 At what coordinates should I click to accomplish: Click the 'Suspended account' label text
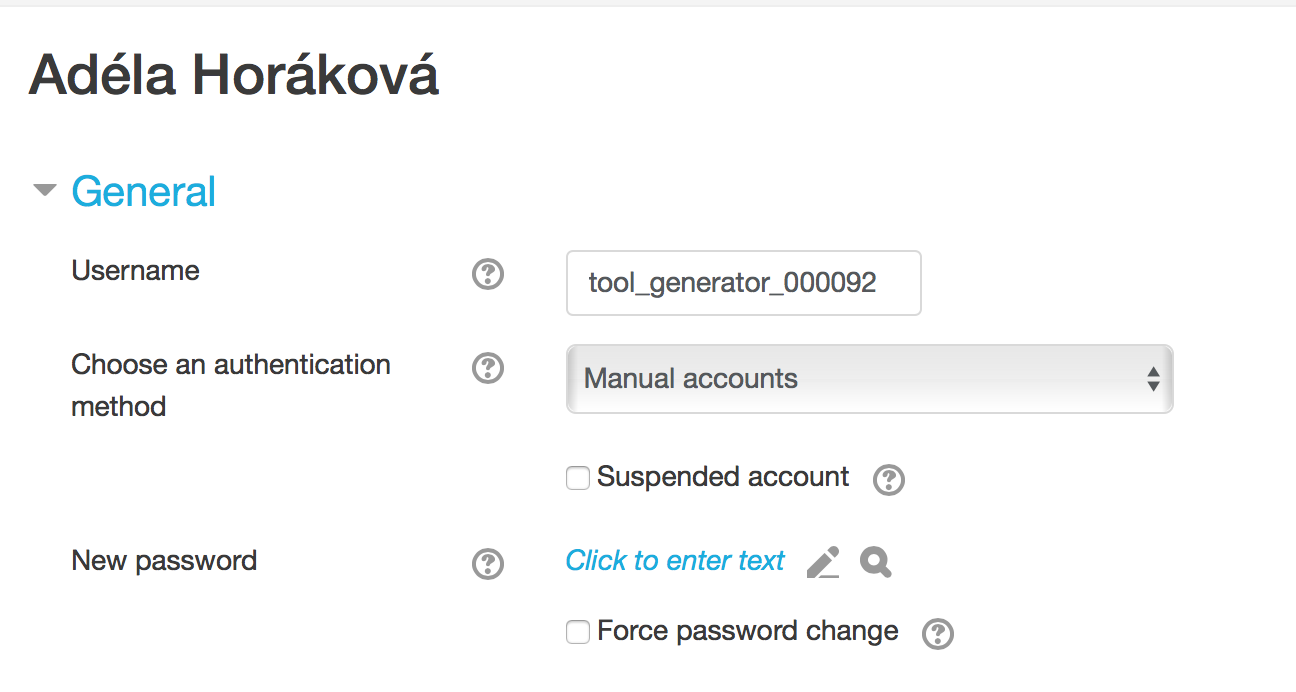(723, 477)
